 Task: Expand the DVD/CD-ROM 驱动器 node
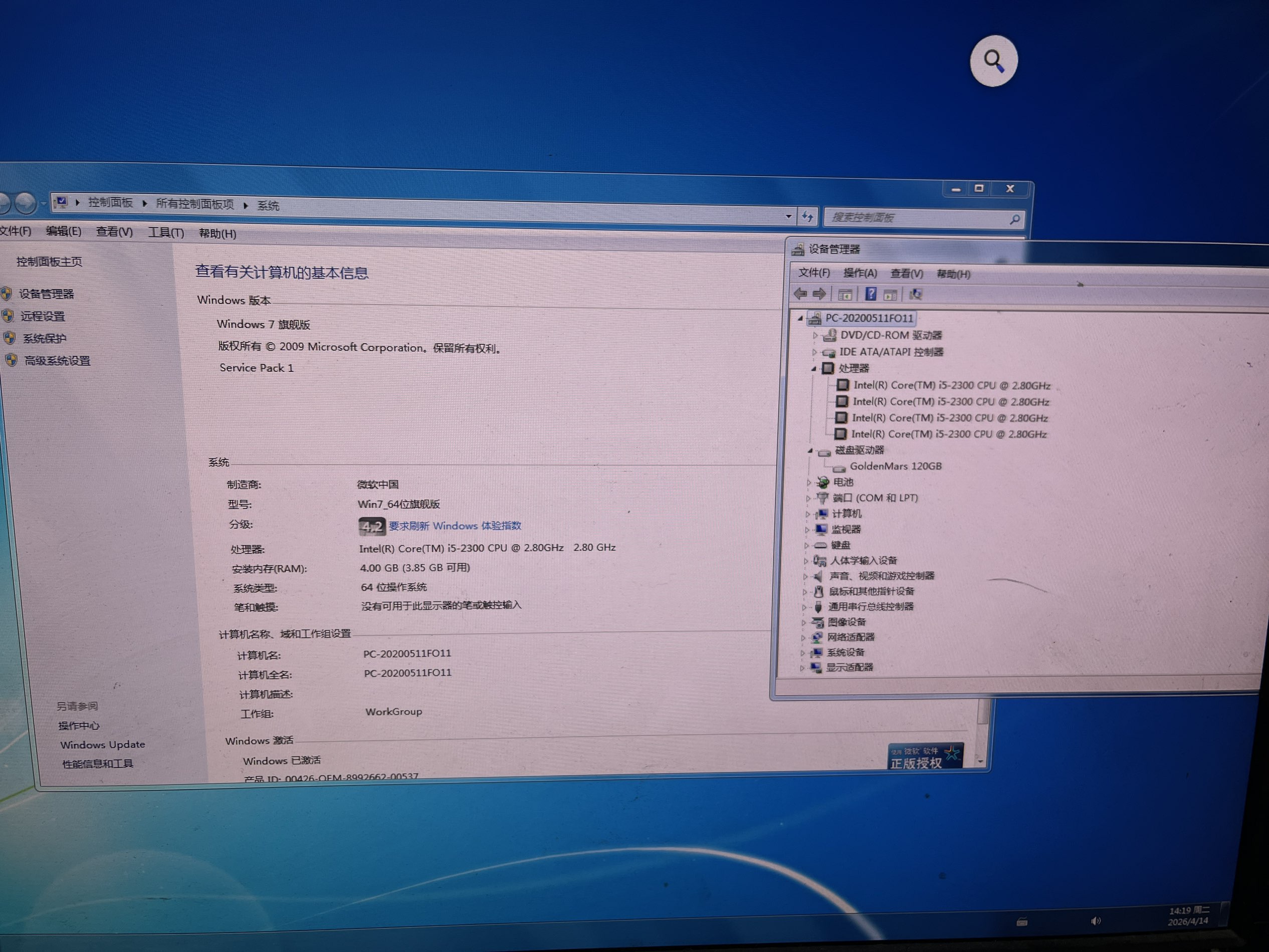coord(814,336)
